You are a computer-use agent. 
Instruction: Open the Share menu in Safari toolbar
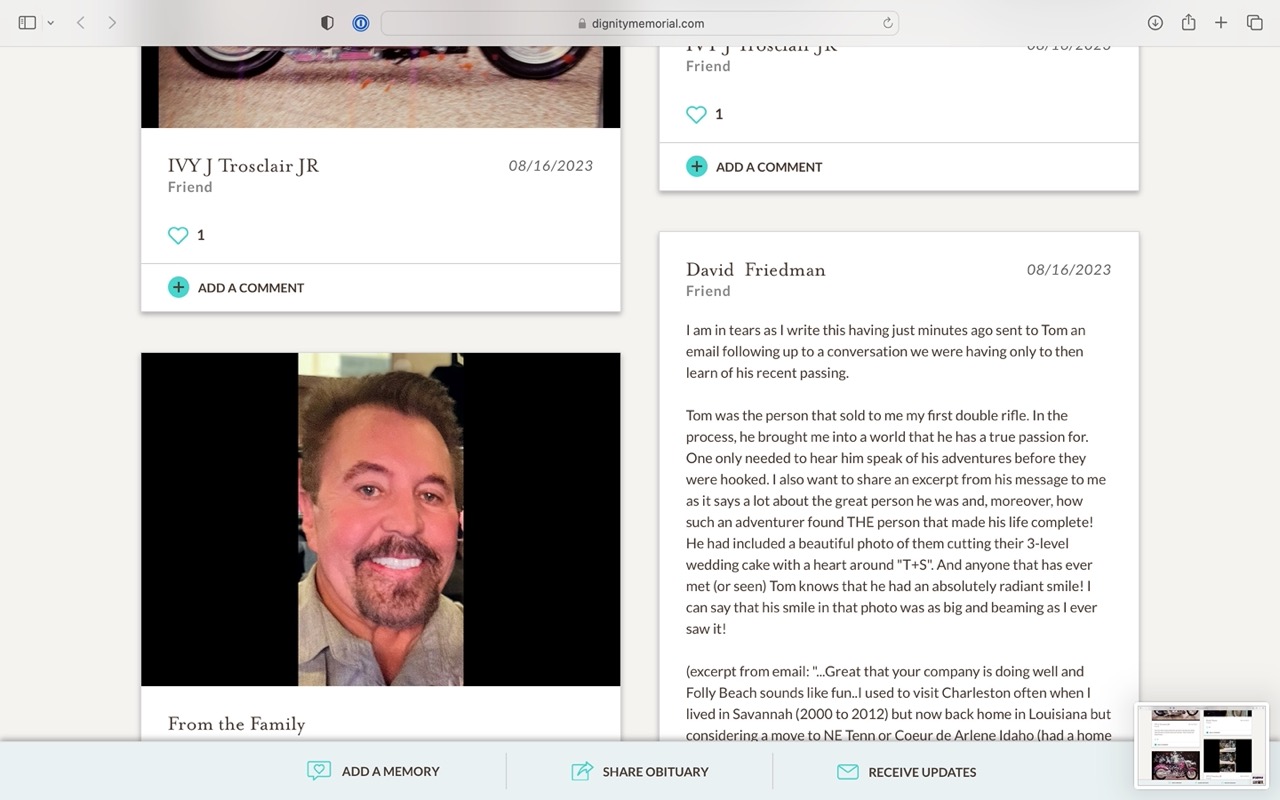click(1188, 22)
